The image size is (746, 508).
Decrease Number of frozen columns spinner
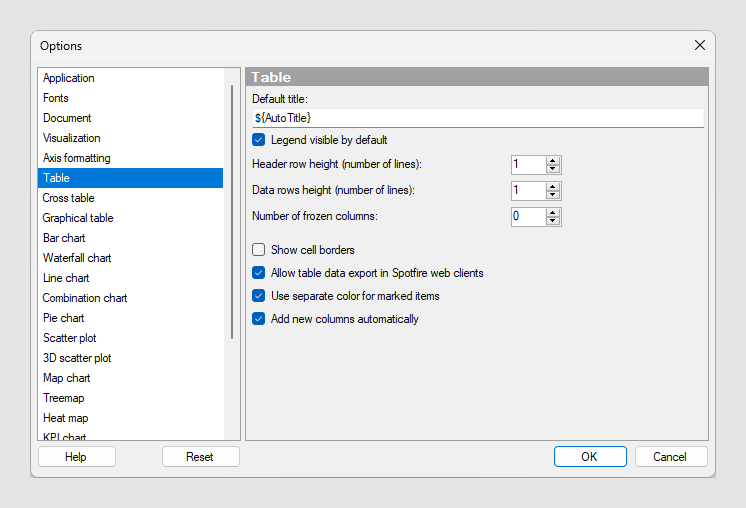click(553, 221)
